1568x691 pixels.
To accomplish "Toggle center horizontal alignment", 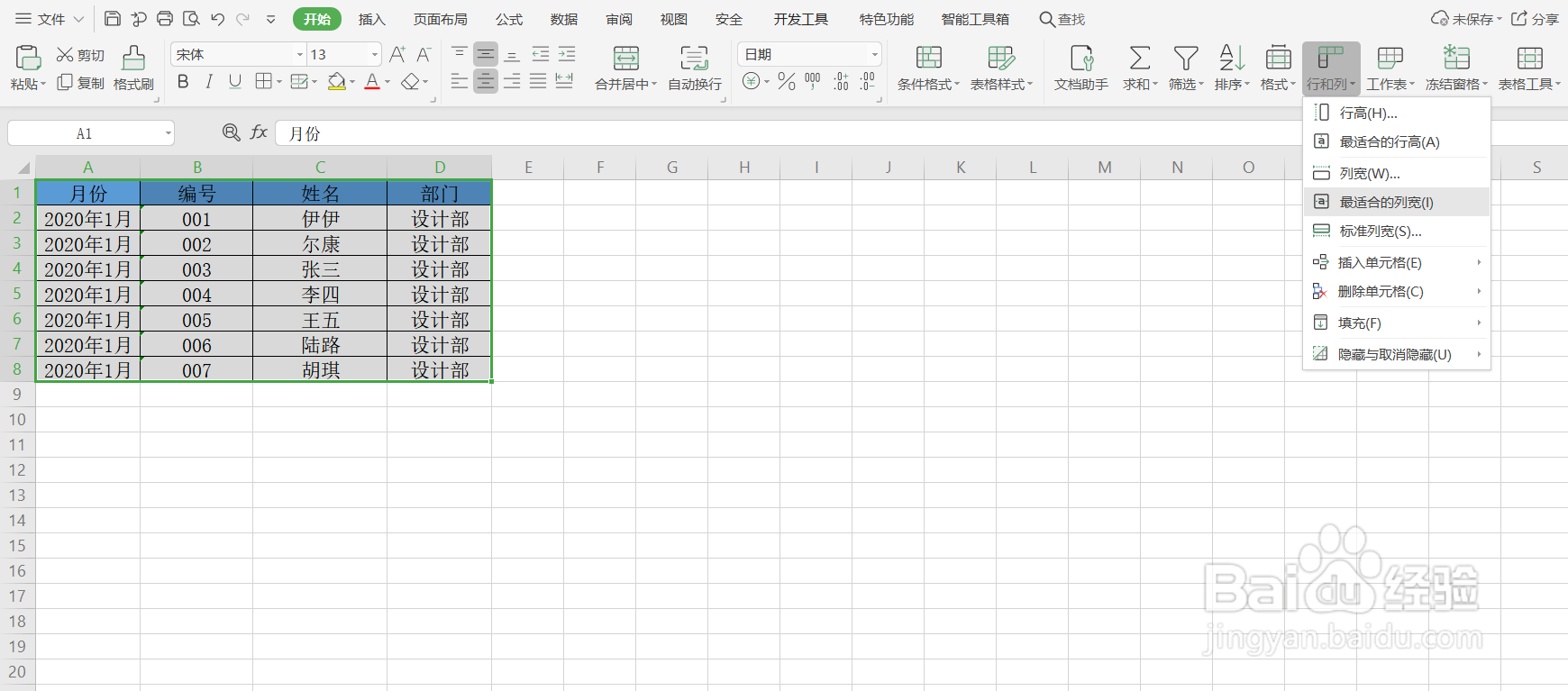I will tap(486, 82).
